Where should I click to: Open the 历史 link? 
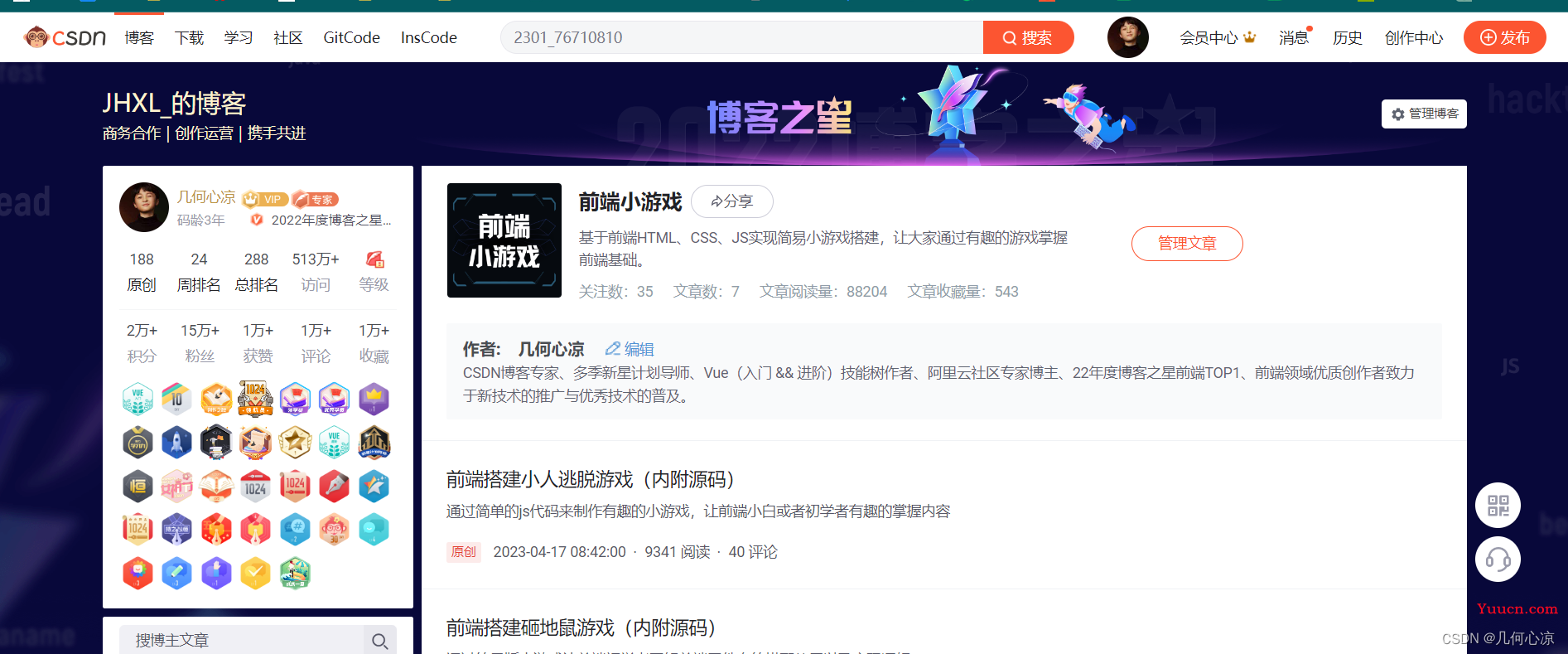1348,37
